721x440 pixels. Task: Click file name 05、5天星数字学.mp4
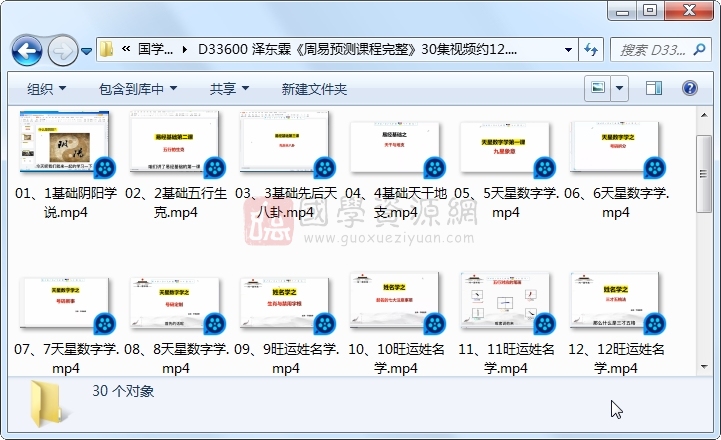click(506, 203)
